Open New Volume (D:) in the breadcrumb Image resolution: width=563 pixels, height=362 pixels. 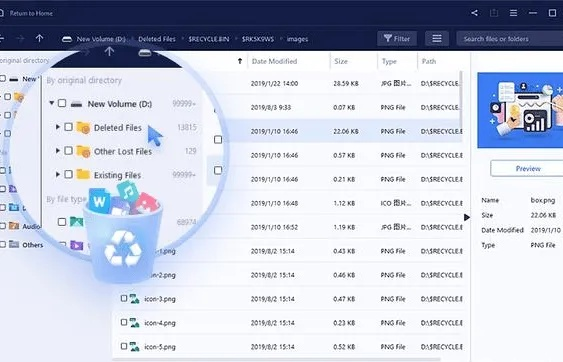101,39
